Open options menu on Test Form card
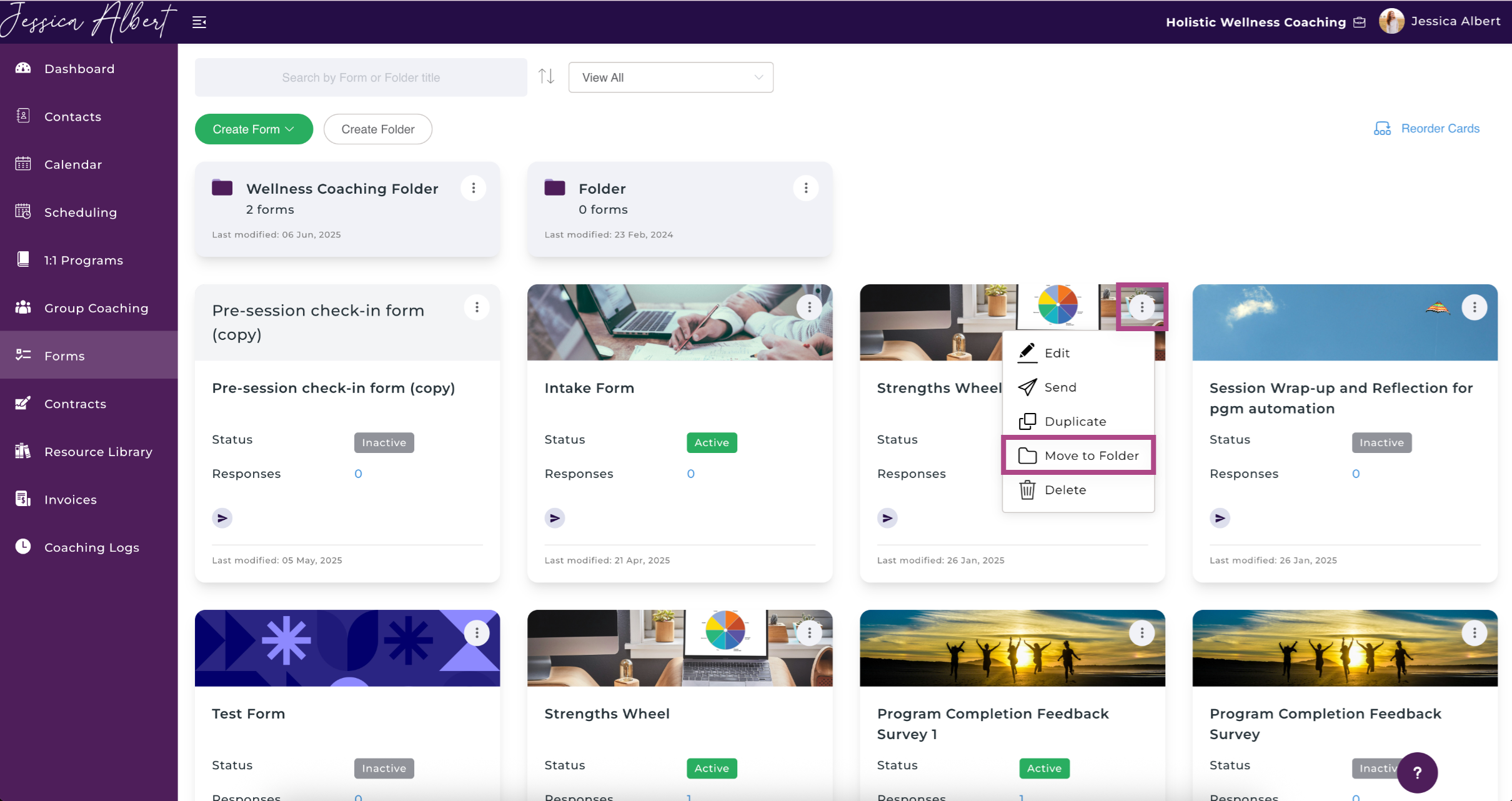 click(x=477, y=633)
